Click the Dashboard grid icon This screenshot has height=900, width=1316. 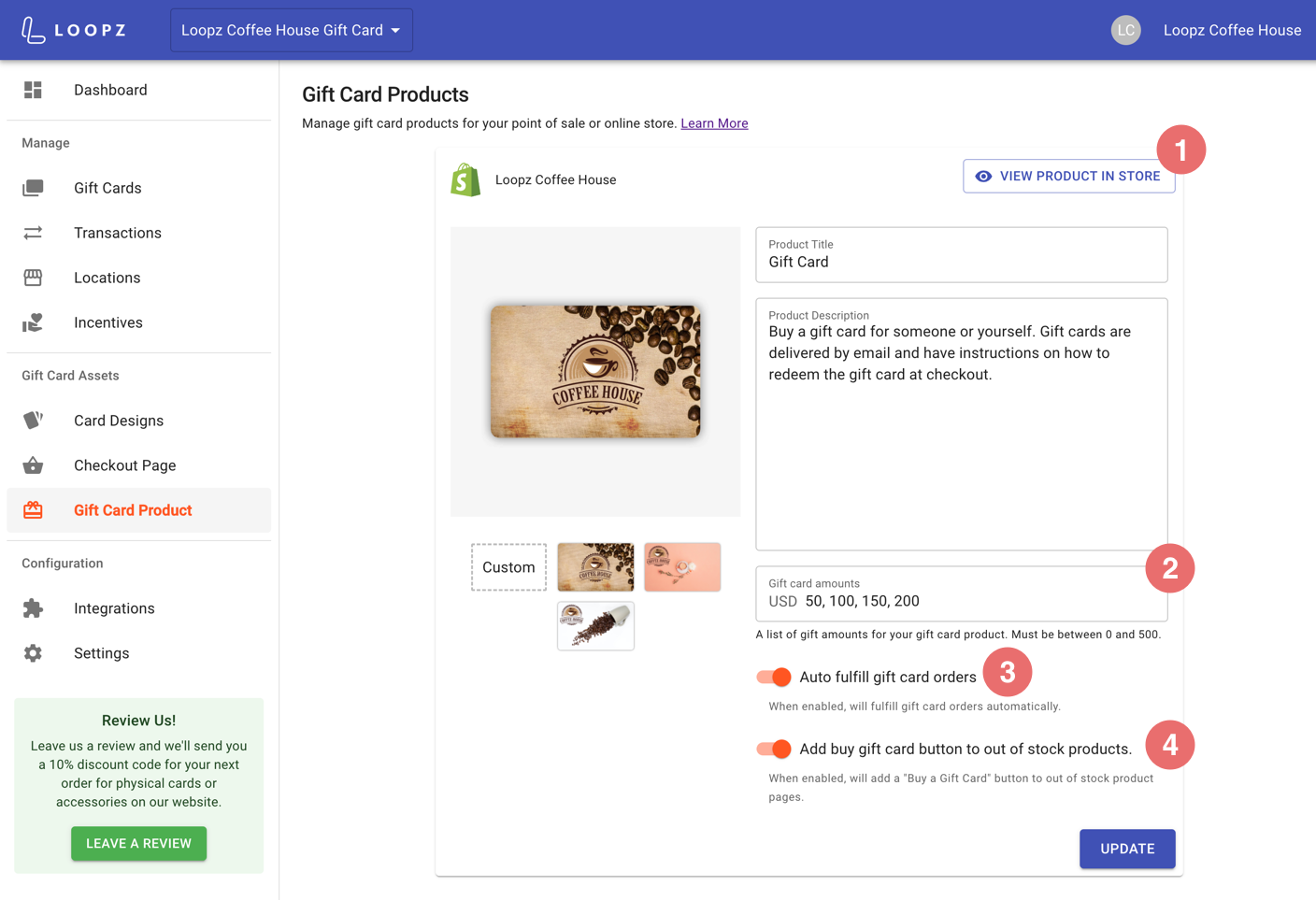point(33,90)
